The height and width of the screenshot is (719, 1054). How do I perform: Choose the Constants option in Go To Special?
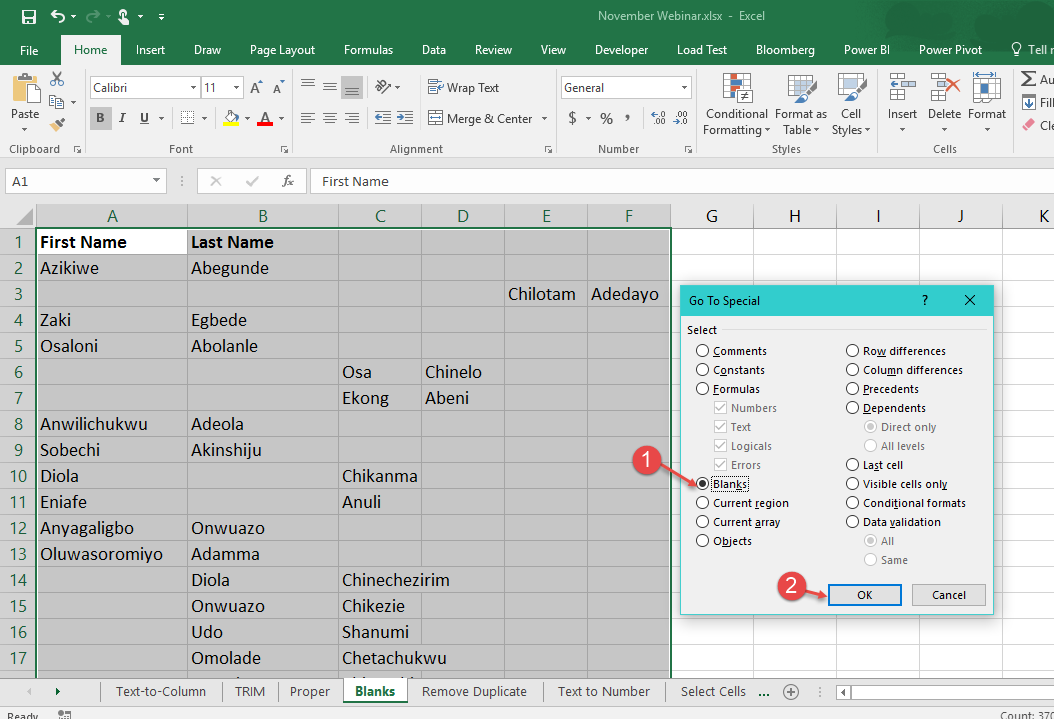(703, 369)
